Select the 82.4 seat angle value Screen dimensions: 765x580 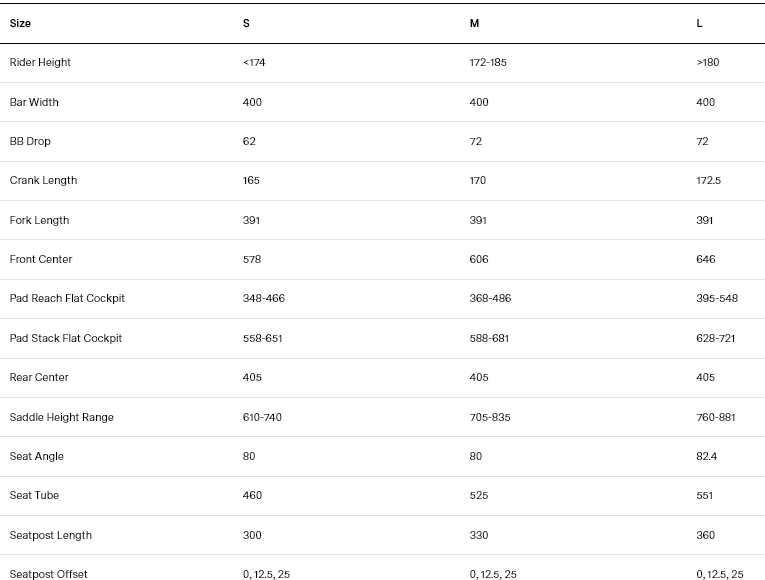(x=707, y=456)
